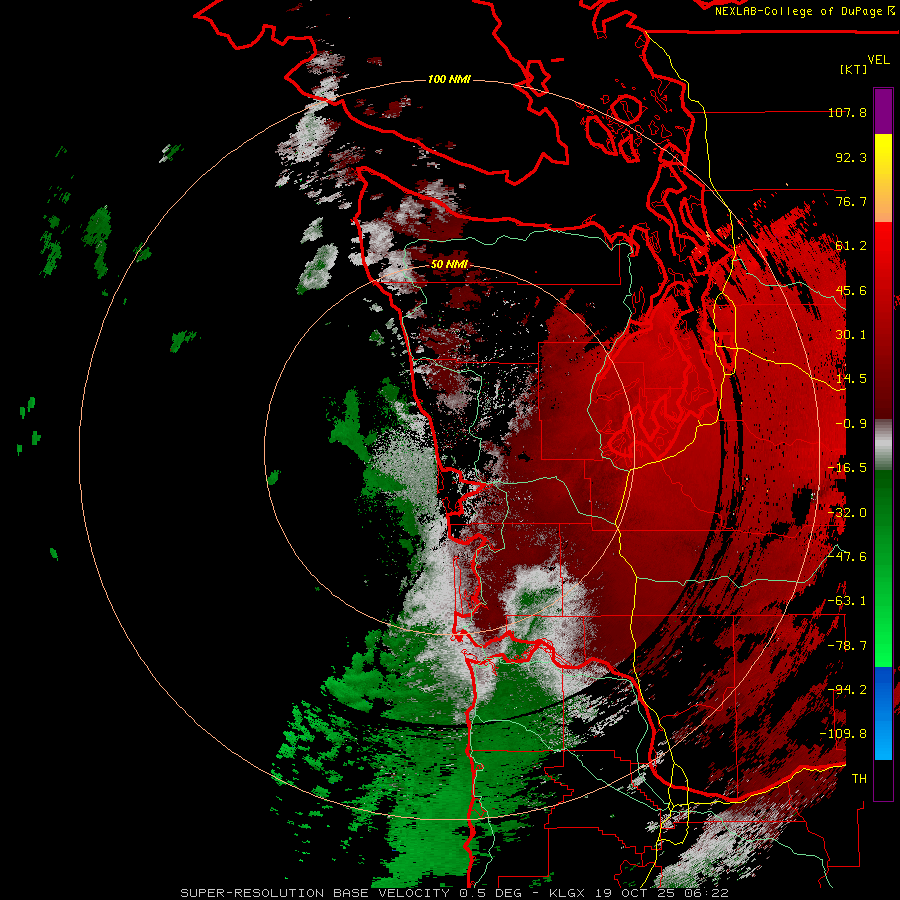Screen dimensions: 900x900
Task: Click the 92.3 velocity scale value
Action: (851, 157)
